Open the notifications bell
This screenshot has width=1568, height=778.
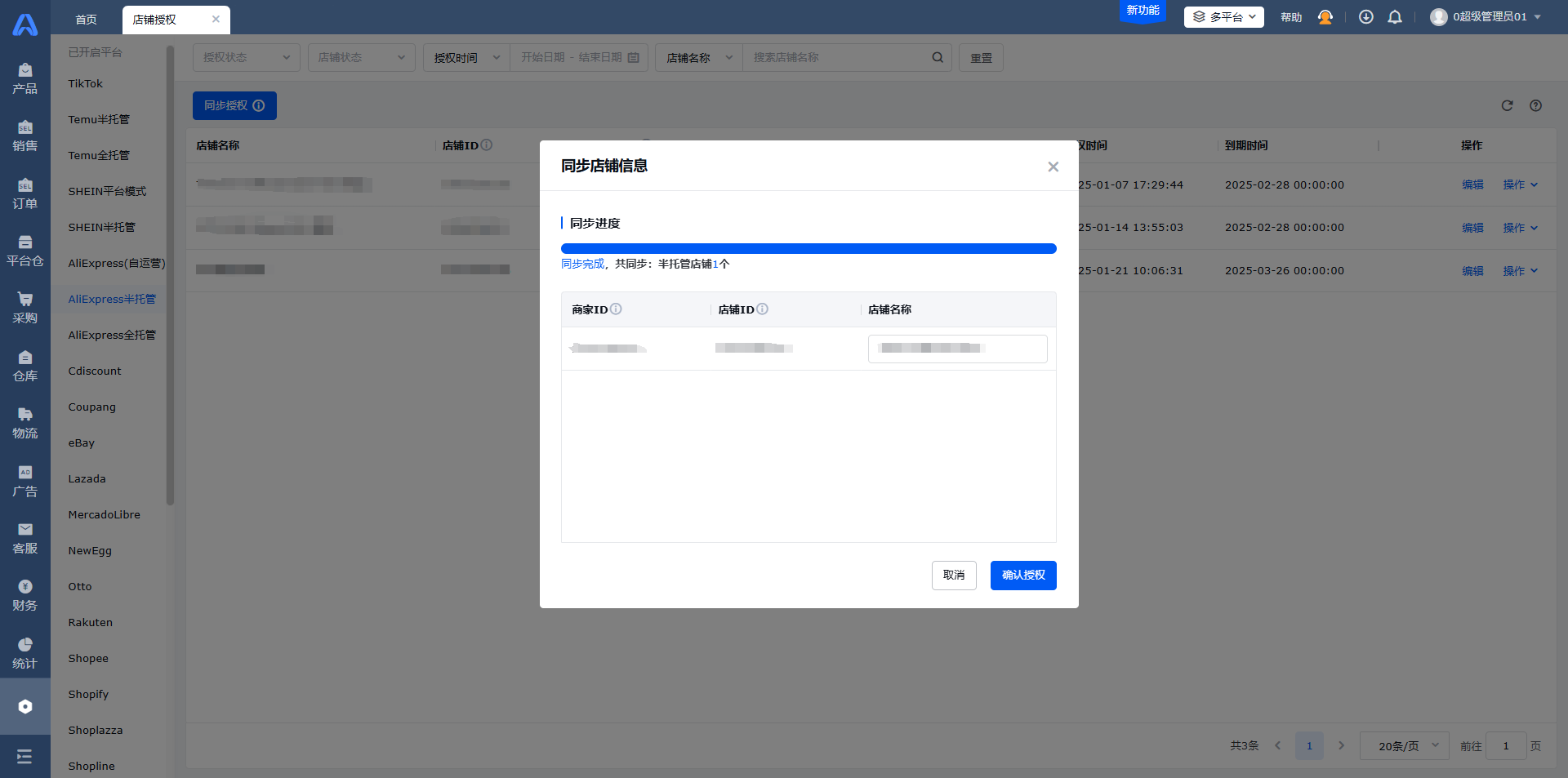coord(1395,17)
